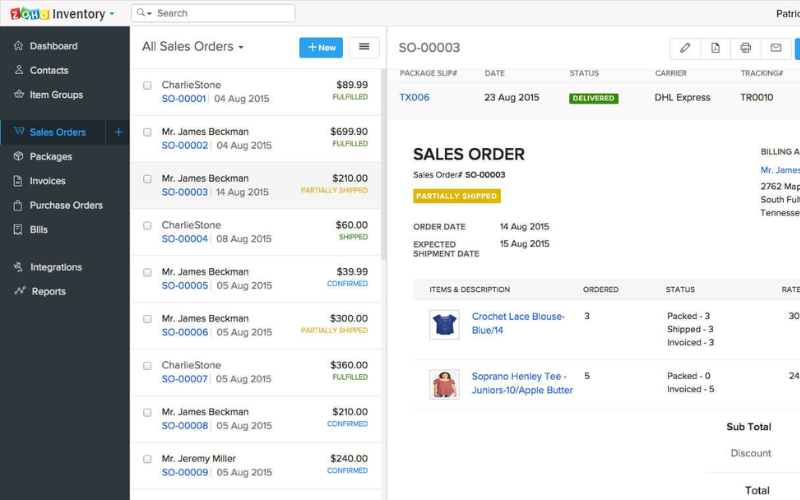Click the New sales order button
Viewport: 800px width, 500px height.
(321, 47)
